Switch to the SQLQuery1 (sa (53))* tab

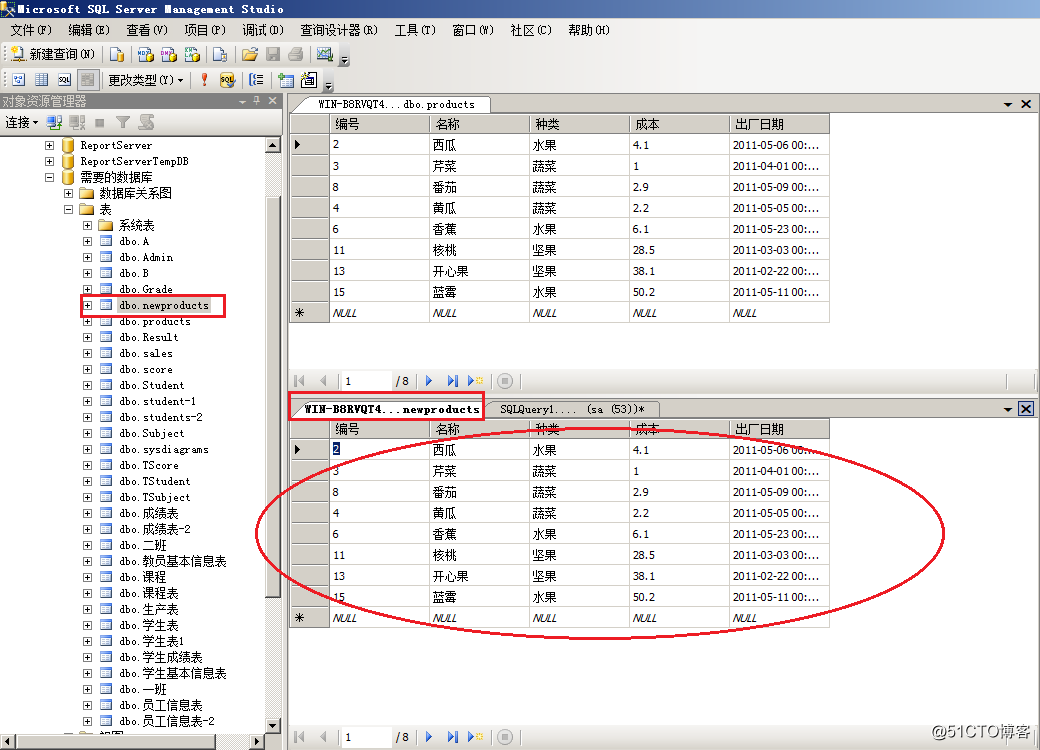pos(572,409)
